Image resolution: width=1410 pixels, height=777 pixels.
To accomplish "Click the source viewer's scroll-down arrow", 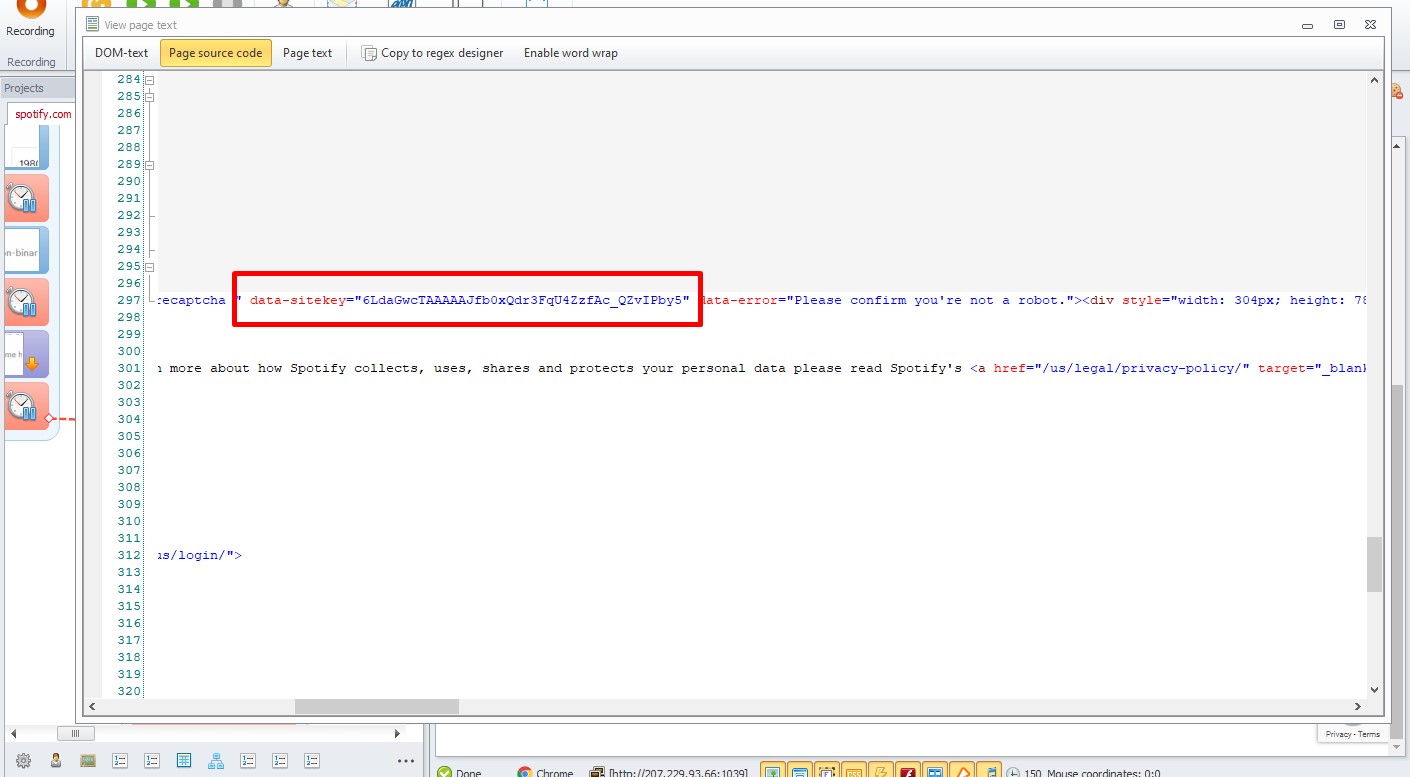I will pyautogui.click(x=1374, y=690).
